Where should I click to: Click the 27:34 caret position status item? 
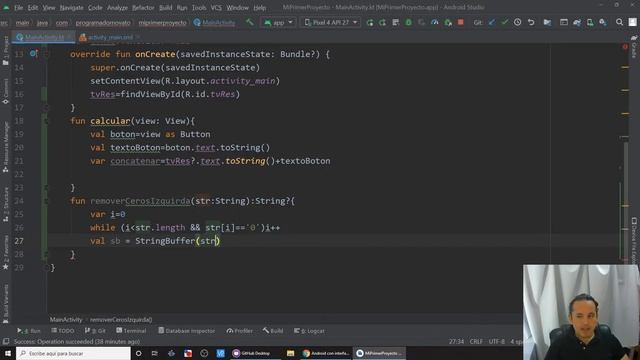456,341
